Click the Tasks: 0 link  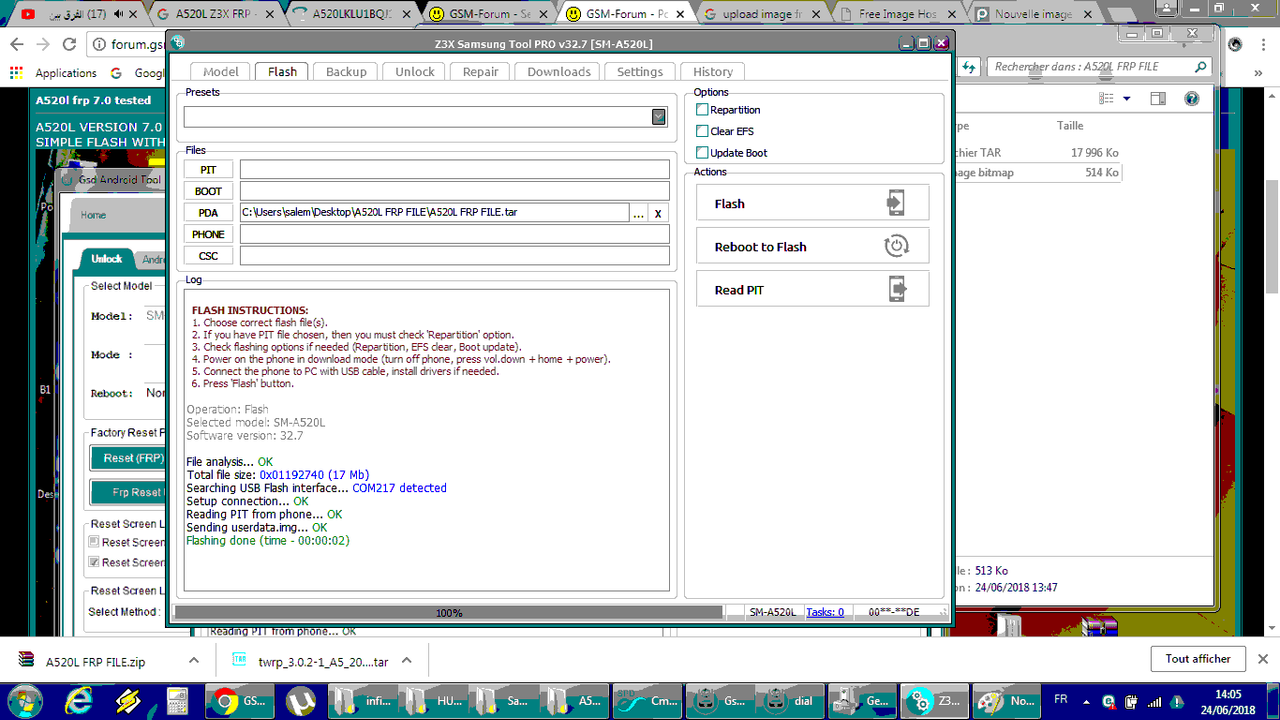tap(825, 612)
